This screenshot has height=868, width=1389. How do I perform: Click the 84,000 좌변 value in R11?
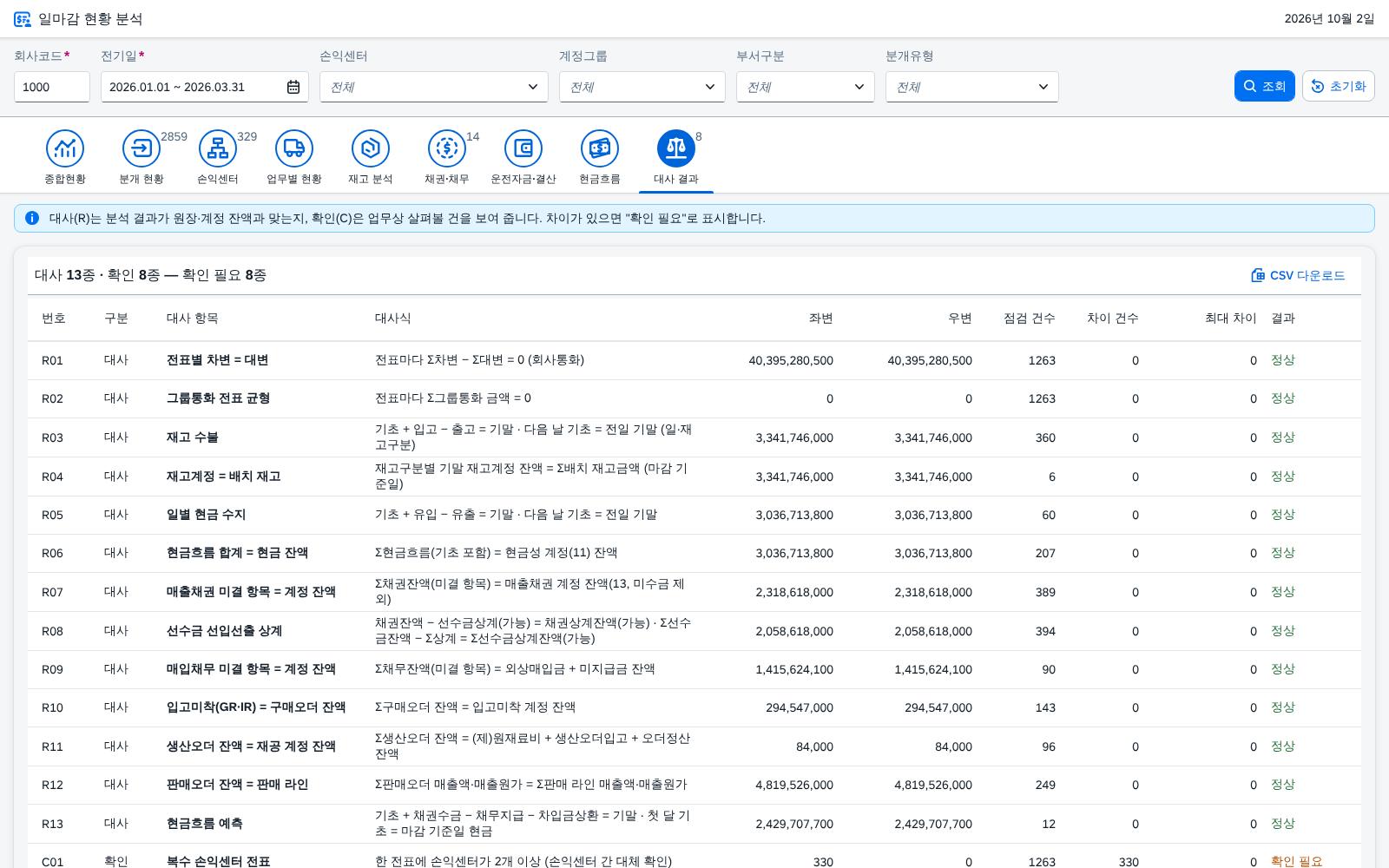point(814,746)
